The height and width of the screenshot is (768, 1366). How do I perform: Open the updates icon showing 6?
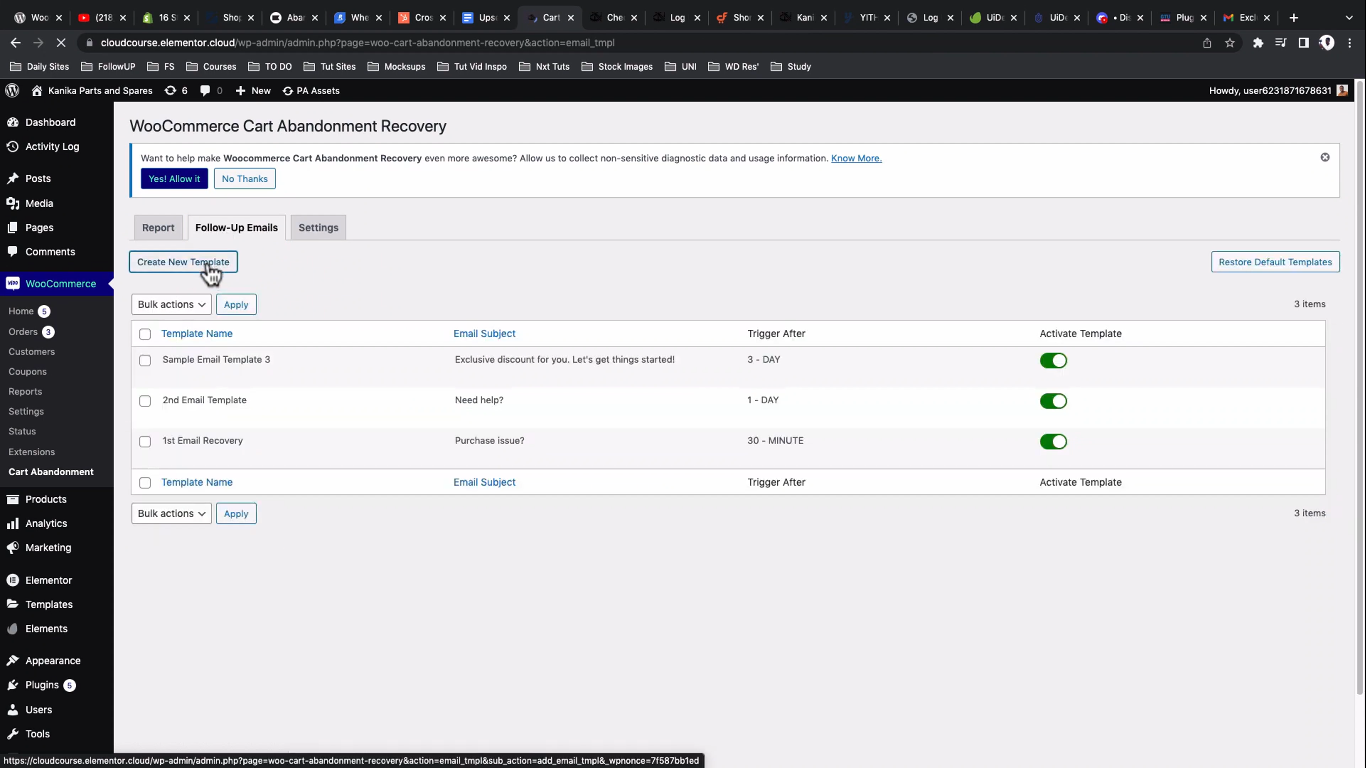coord(176,90)
